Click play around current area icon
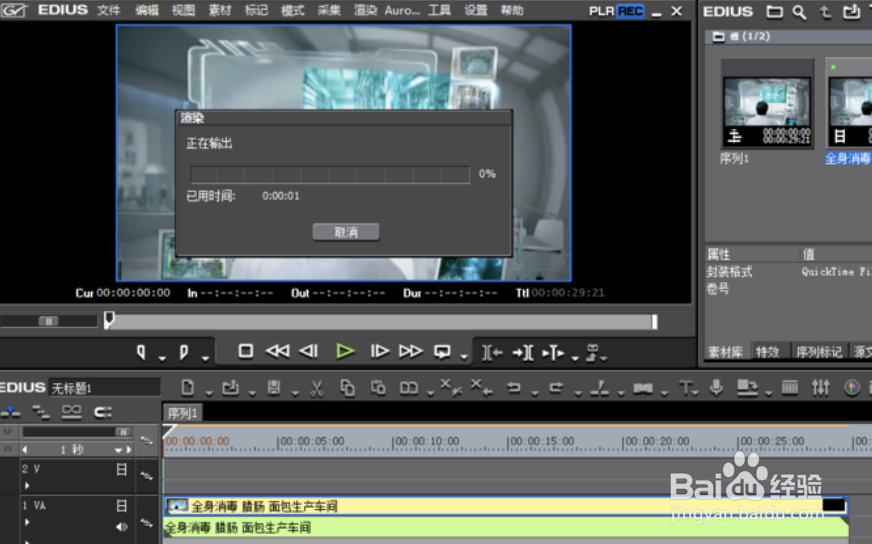This screenshot has width=872, height=544. pos(553,353)
